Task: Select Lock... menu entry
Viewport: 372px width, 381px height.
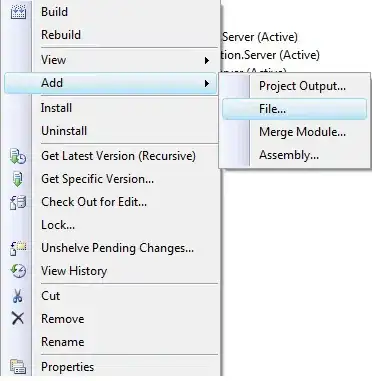Action: [x=58, y=225]
